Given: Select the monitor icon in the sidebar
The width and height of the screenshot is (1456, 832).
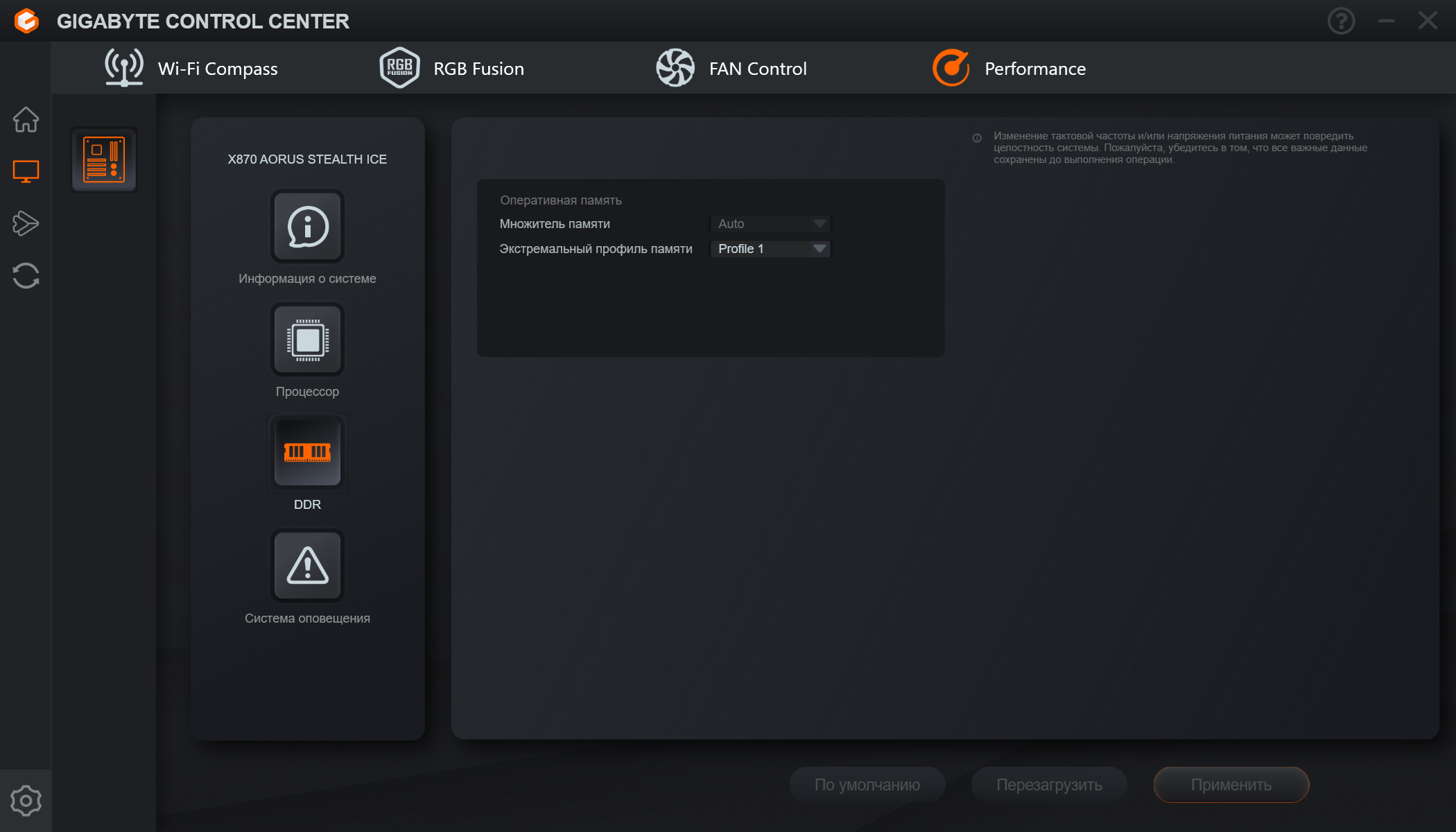Looking at the screenshot, I should click(x=26, y=171).
